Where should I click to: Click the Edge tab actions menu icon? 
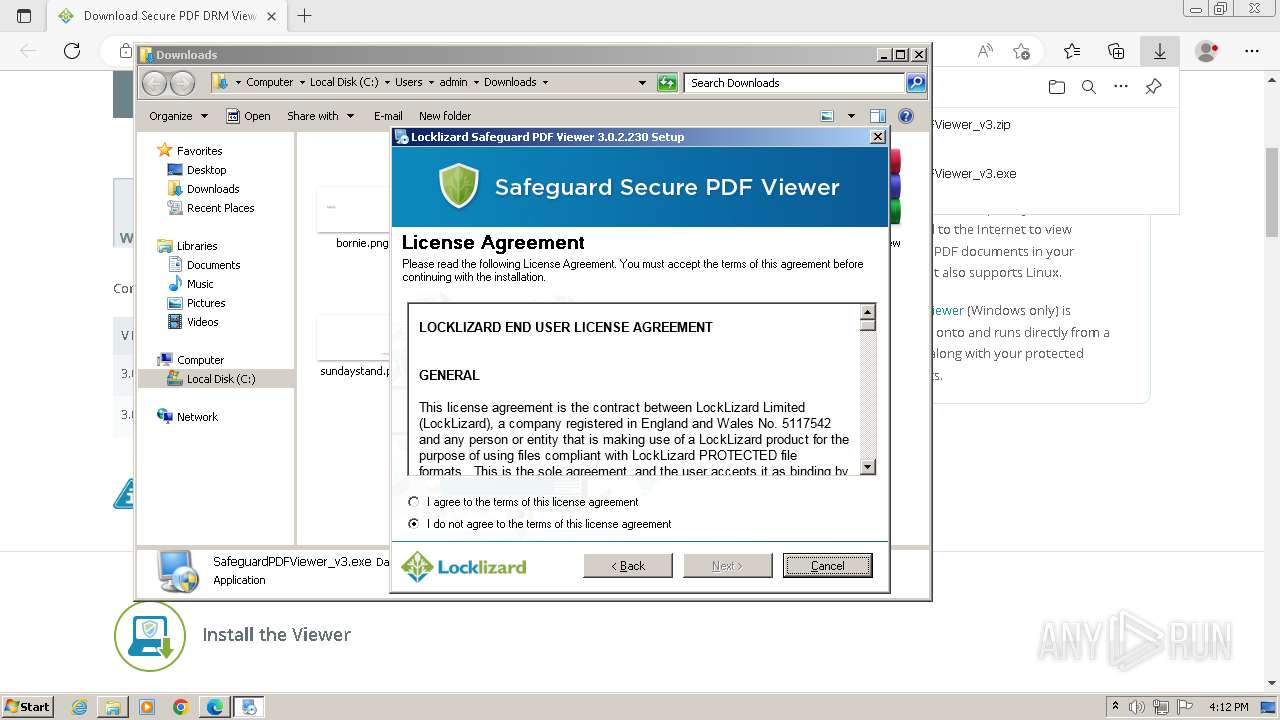(x=25, y=15)
